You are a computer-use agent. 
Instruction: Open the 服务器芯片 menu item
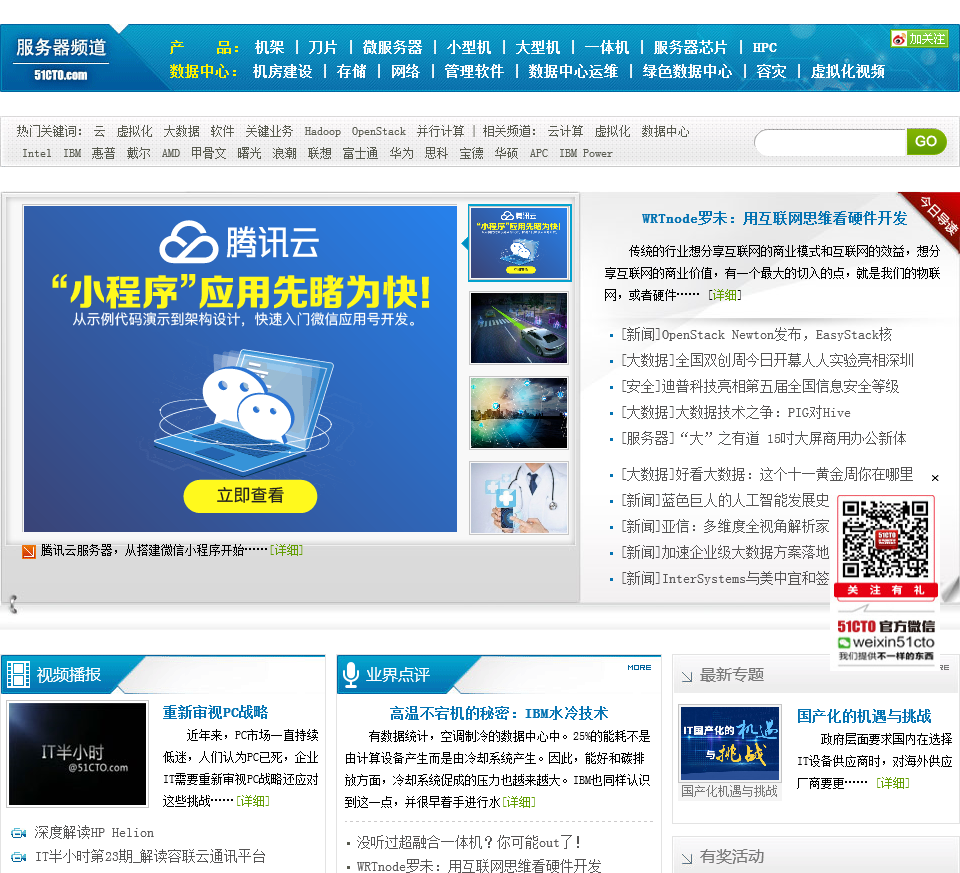[690, 47]
